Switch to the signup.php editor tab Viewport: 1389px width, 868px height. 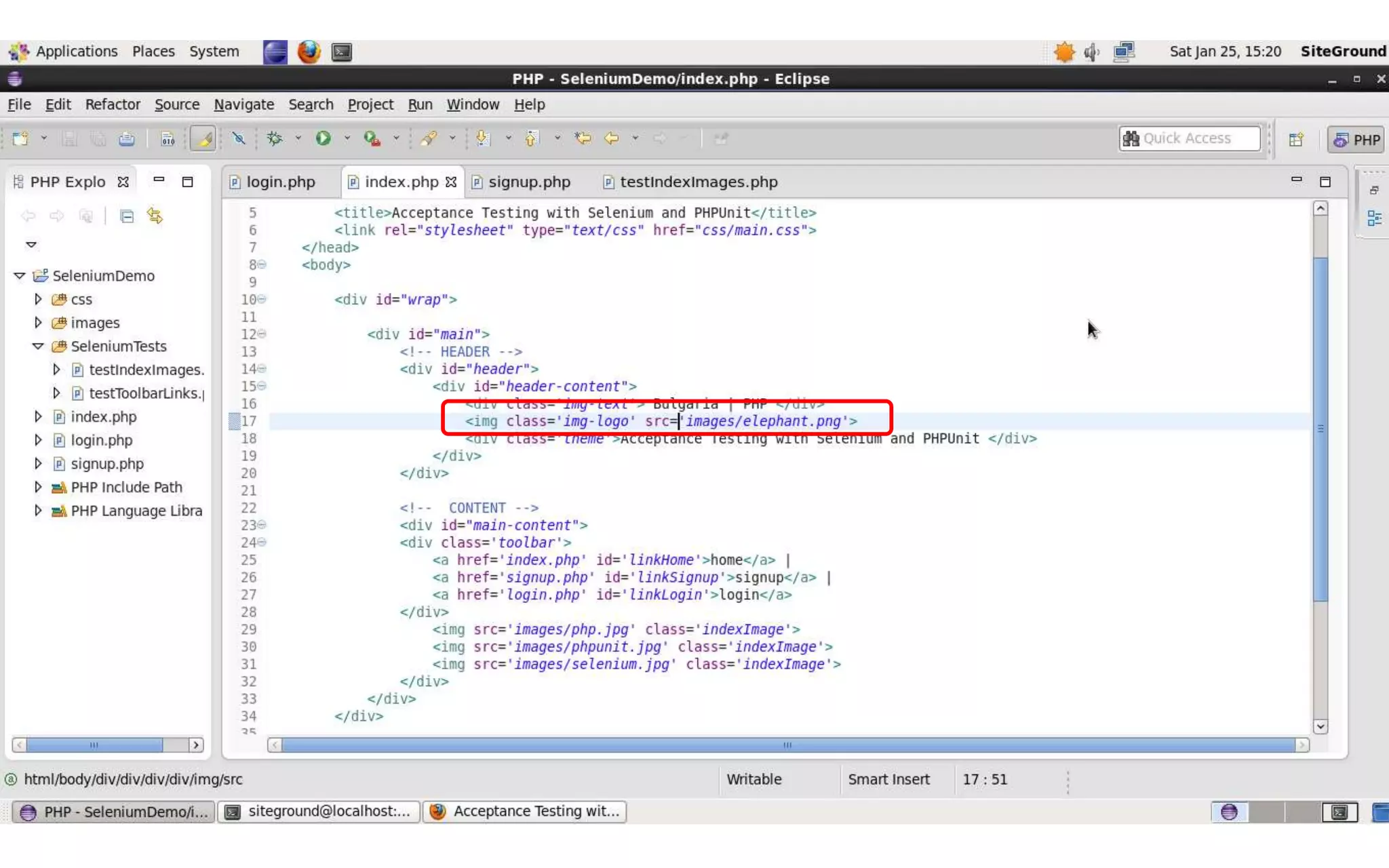[x=528, y=182]
